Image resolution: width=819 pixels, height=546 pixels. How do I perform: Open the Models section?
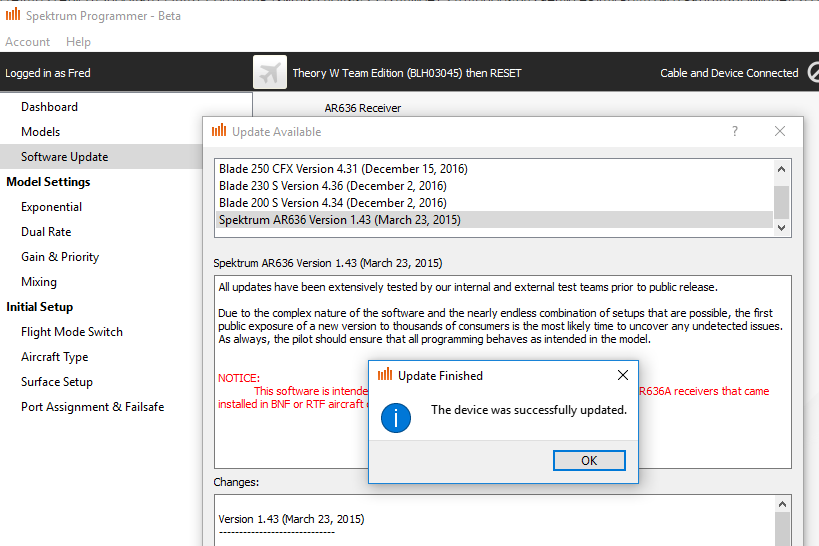coord(40,132)
